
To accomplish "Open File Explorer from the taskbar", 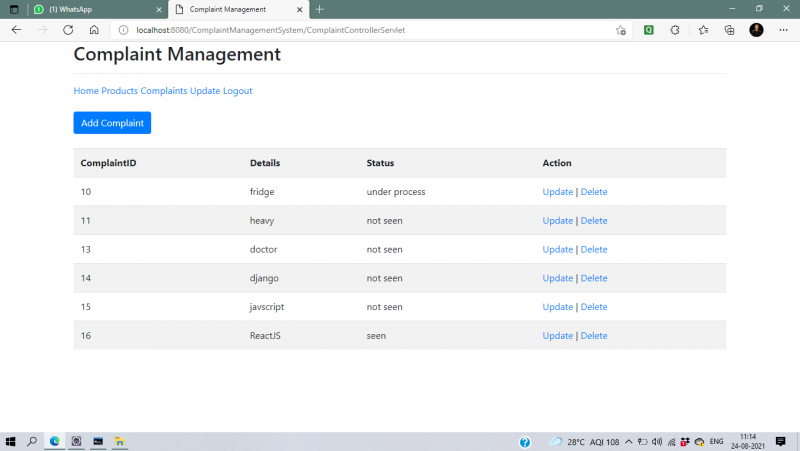I will pos(119,441).
